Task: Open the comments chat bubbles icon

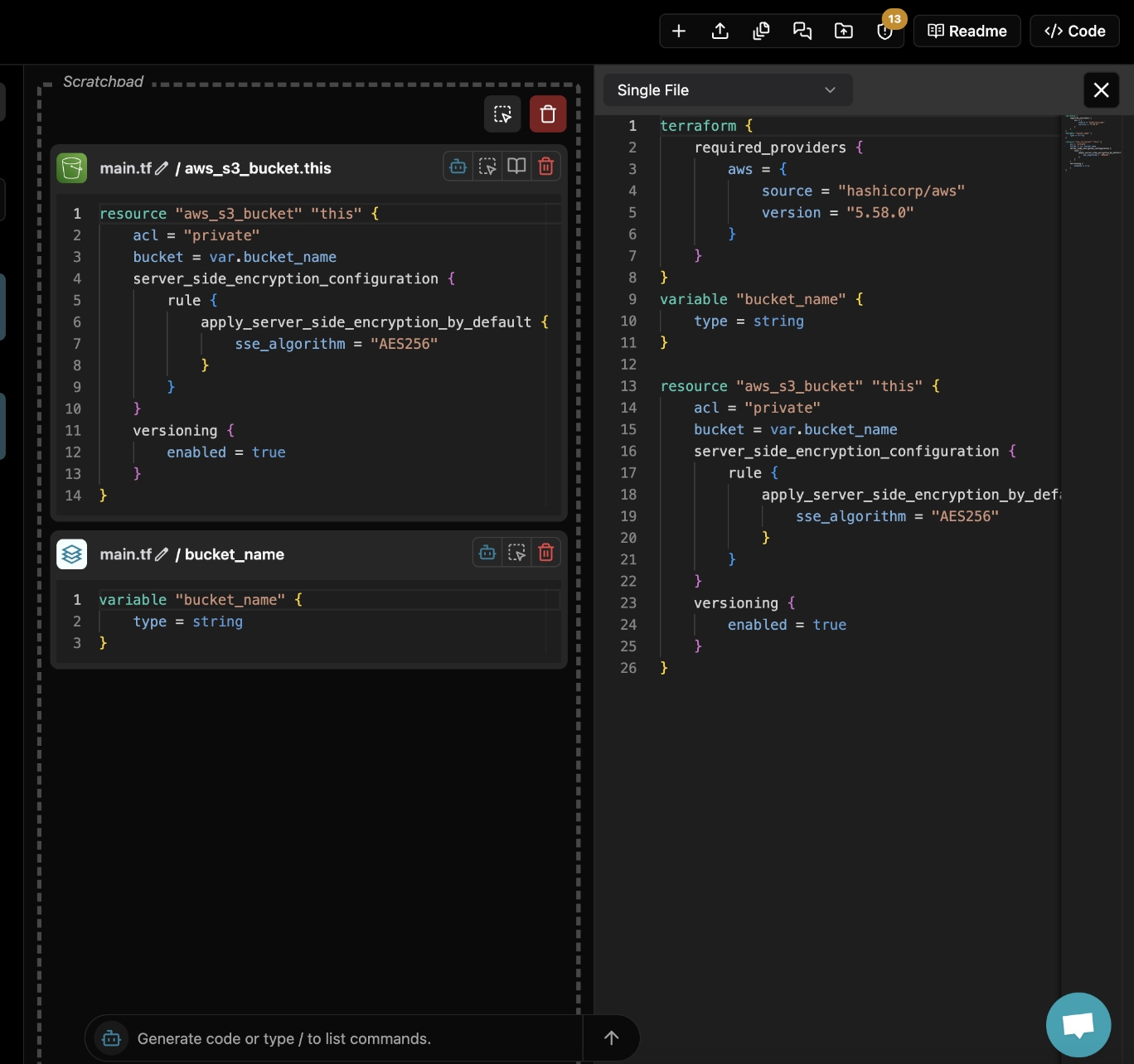Action: click(x=802, y=31)
